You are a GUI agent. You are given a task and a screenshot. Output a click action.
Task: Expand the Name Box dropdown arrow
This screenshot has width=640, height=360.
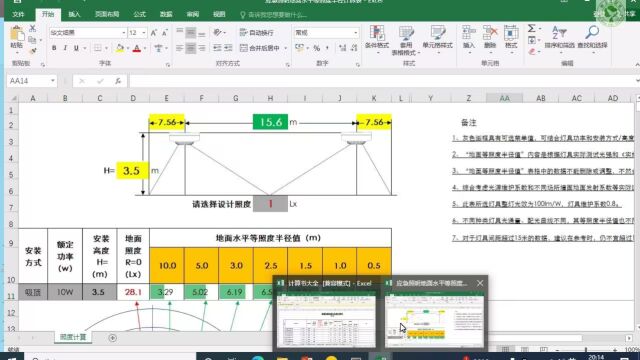[x=53, y=81]
